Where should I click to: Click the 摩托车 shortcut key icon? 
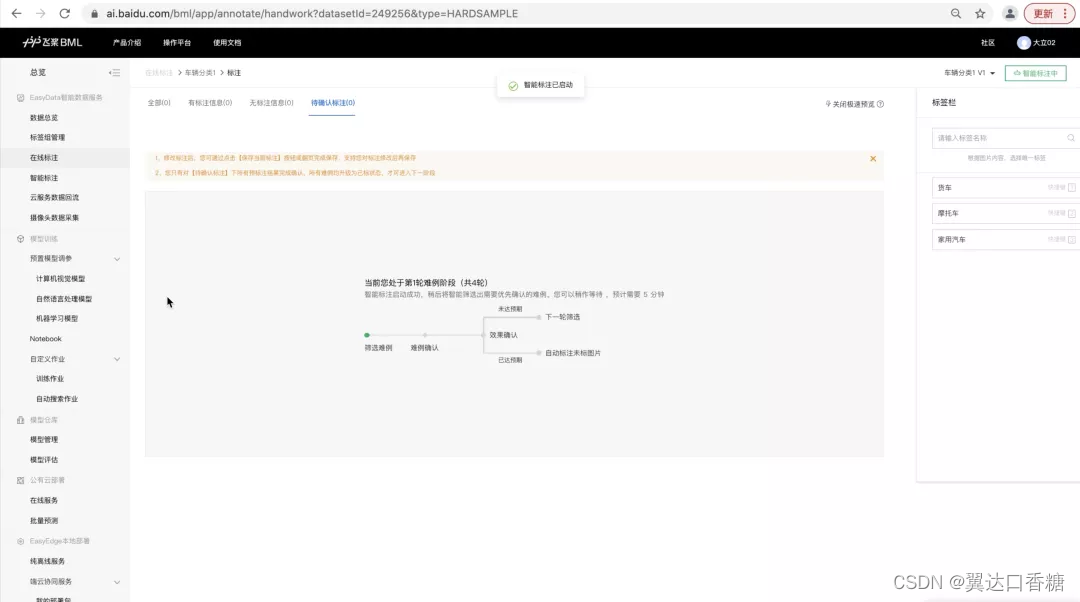[1071, 214]
